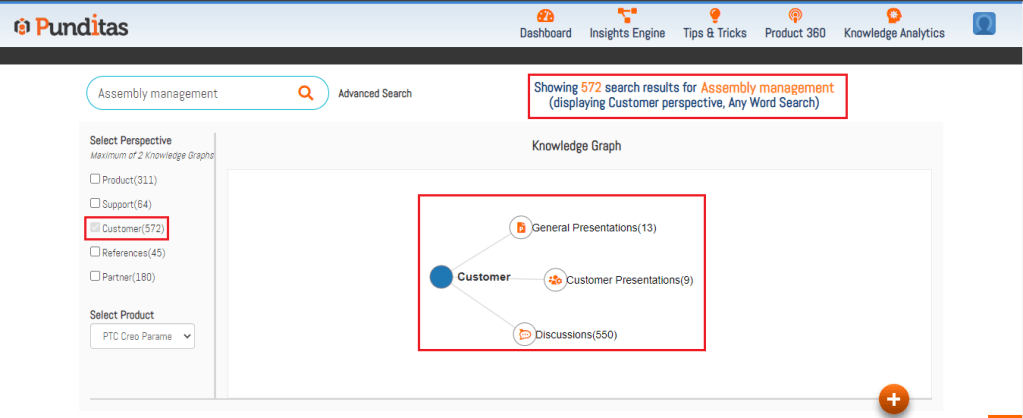This screenshot has height=418, width=1023.
Task: Click the Assembly management search field
Action: [x=190, y=93]
